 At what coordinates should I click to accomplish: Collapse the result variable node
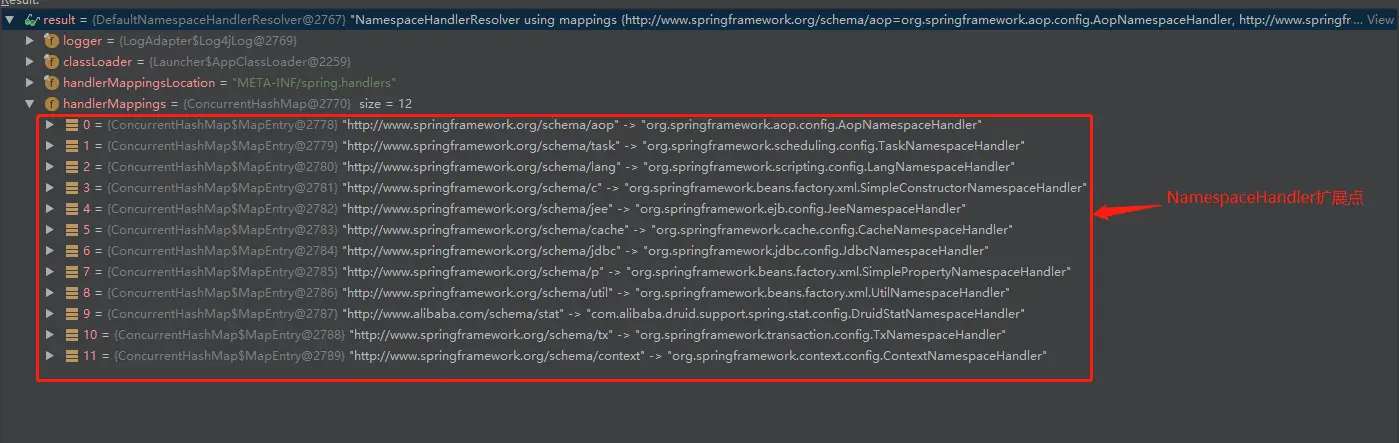pos(10,20)
